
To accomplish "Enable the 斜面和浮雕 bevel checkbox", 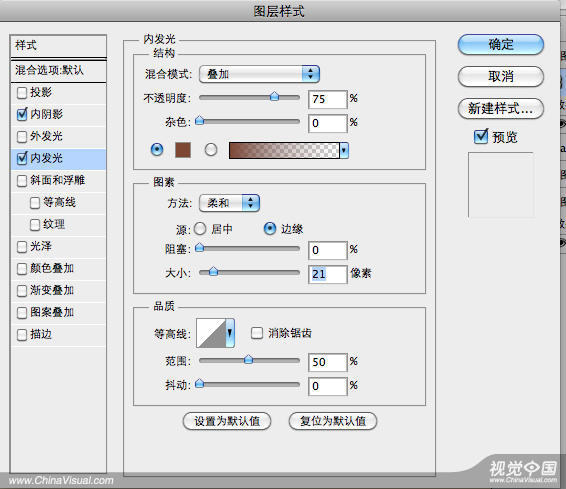I will tap(22, 180).
